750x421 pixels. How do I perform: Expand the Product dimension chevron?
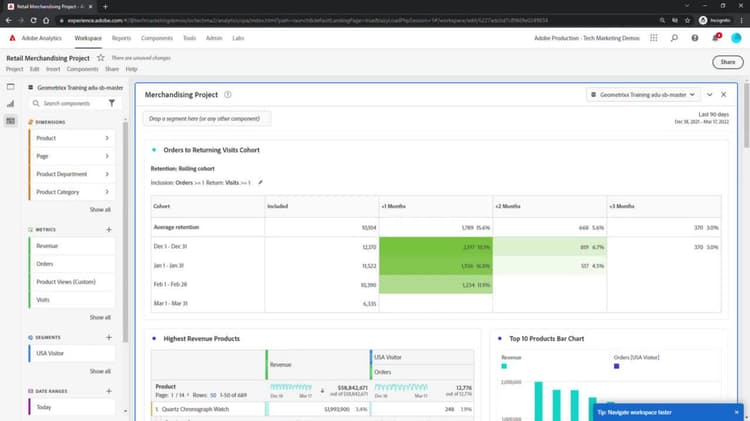coord(107,138)
